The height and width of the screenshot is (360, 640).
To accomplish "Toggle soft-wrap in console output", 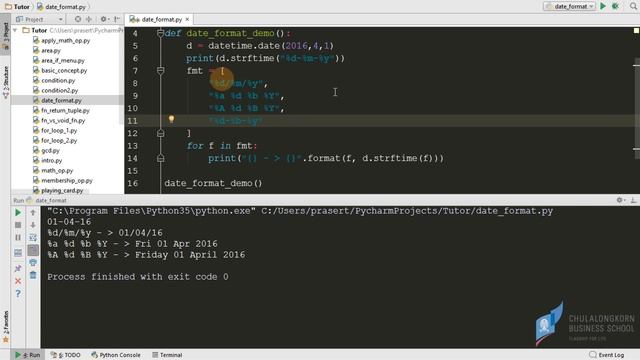I will click(33, 238).
